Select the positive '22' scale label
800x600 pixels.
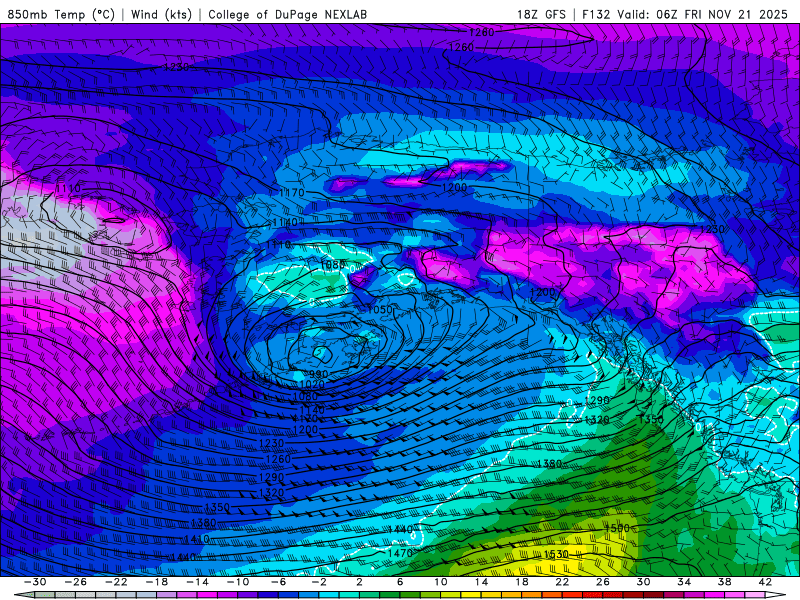click(562, 582)
